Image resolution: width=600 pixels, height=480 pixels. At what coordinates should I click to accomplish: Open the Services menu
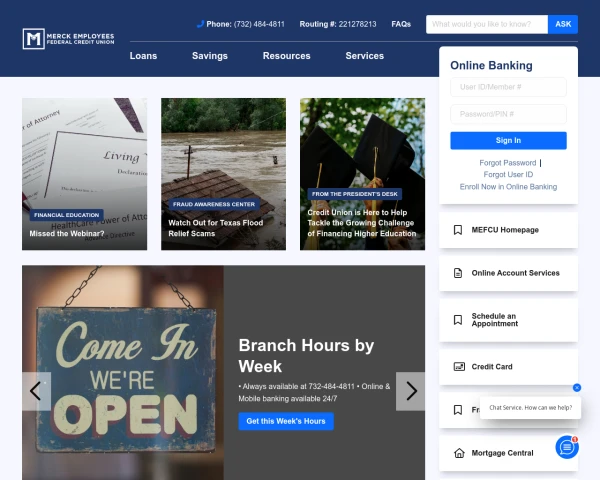pyautogui.click(x=364, y=56)
